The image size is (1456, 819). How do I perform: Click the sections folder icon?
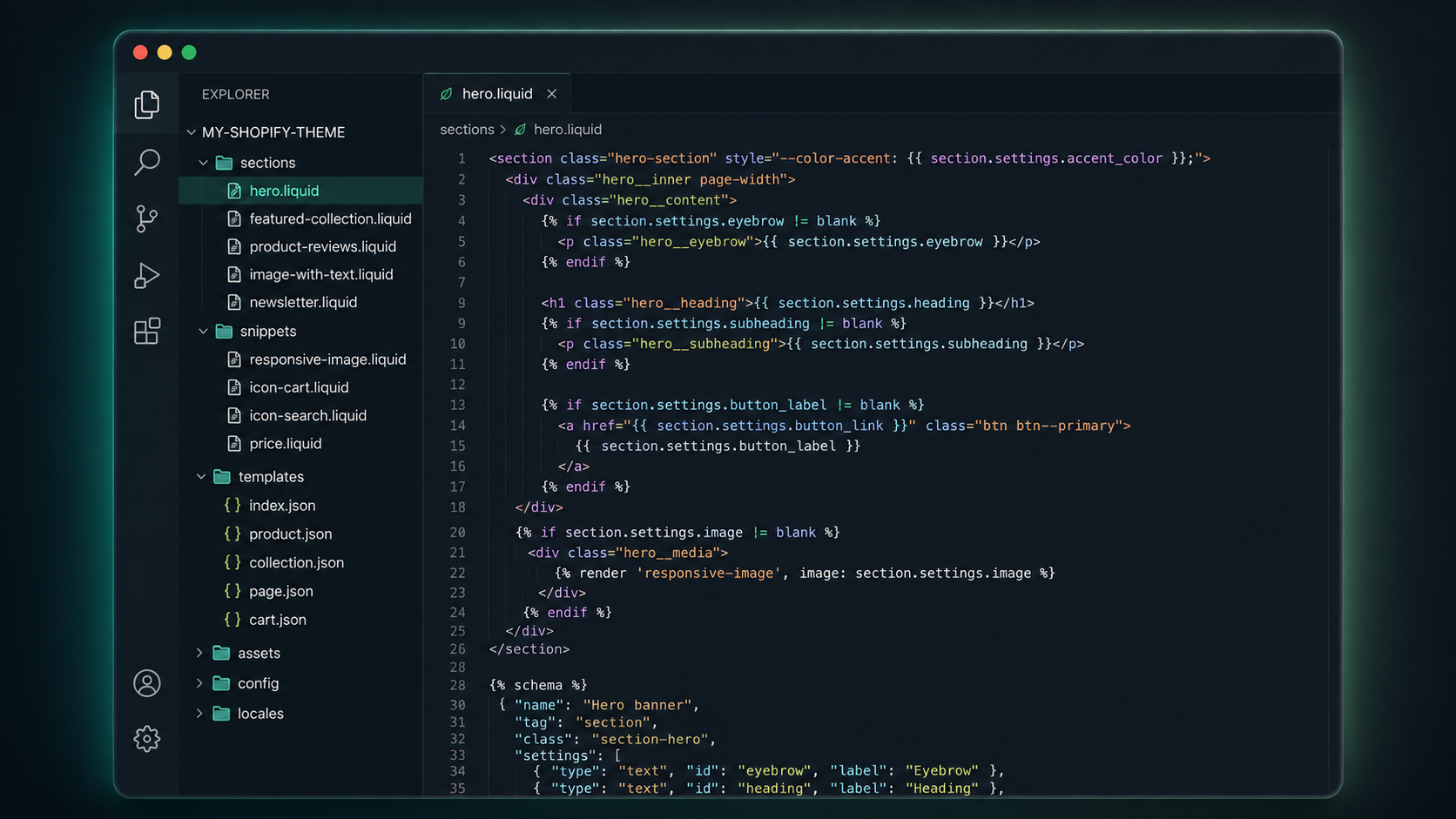coord(224,163)
